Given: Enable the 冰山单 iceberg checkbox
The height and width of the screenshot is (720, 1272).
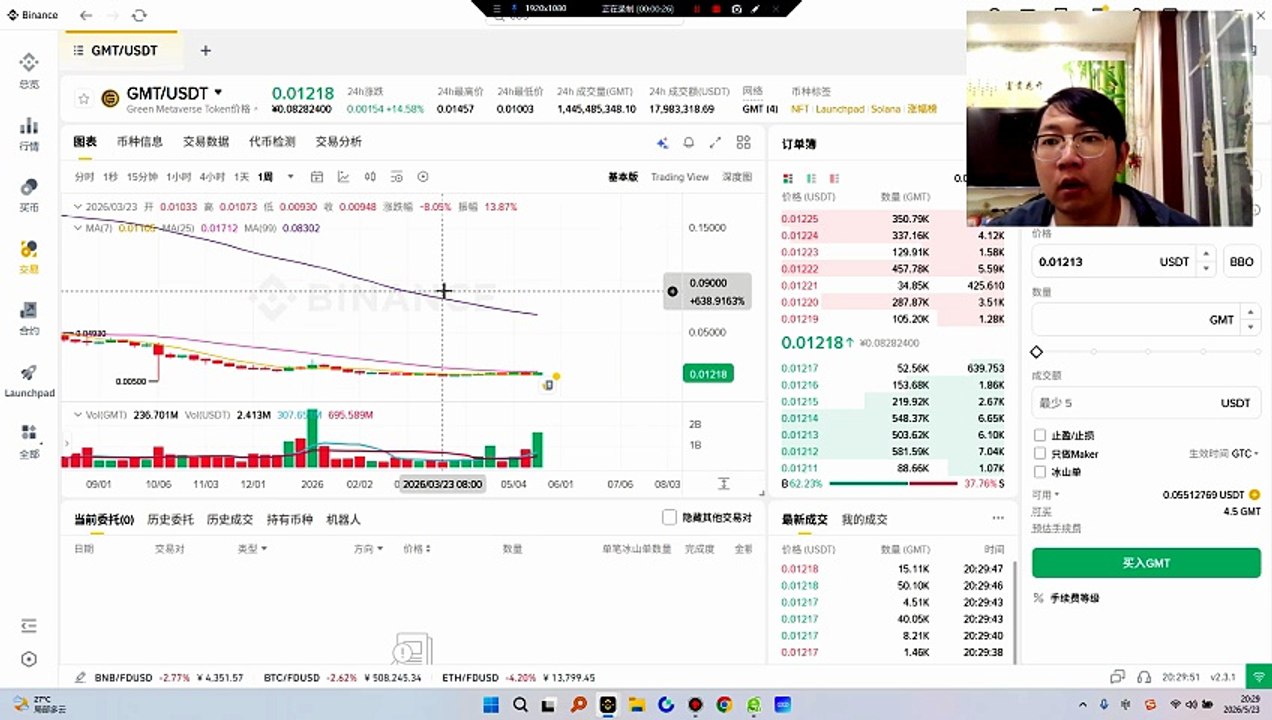Looking at the screenshot, I should 1041,472.
